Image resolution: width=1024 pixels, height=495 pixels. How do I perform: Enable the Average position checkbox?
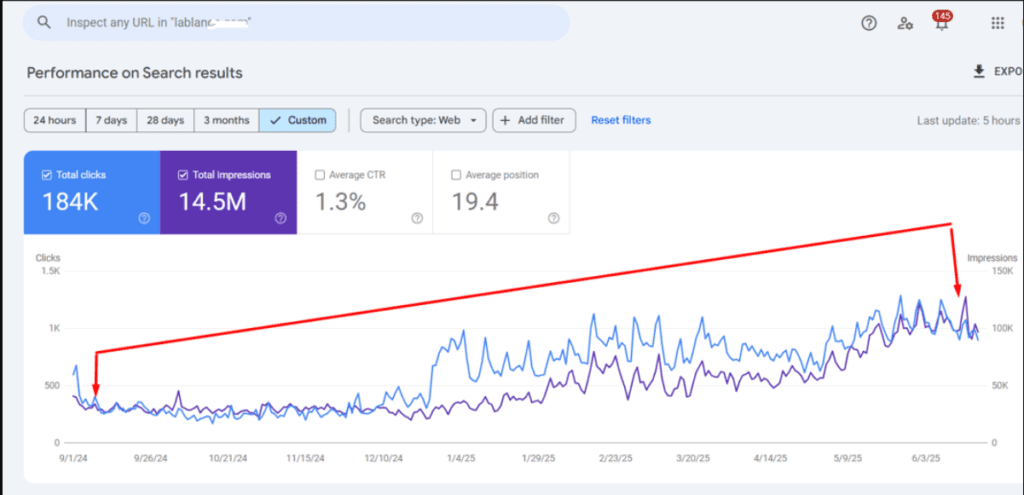[x=456, y=175]
